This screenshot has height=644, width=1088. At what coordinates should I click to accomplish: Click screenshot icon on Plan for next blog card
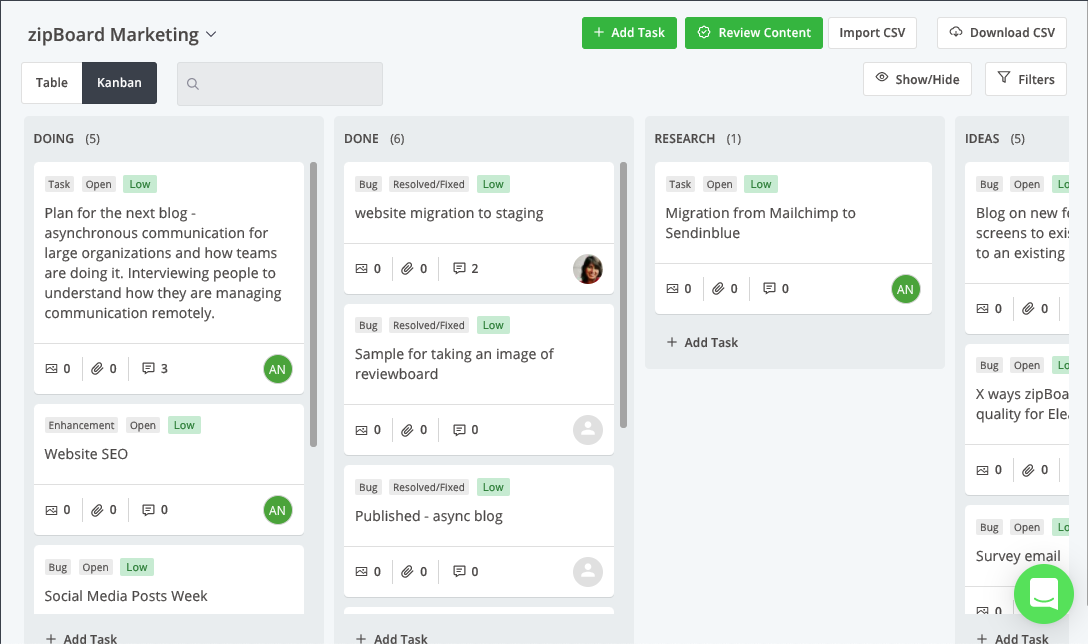(x=51, y=368)
